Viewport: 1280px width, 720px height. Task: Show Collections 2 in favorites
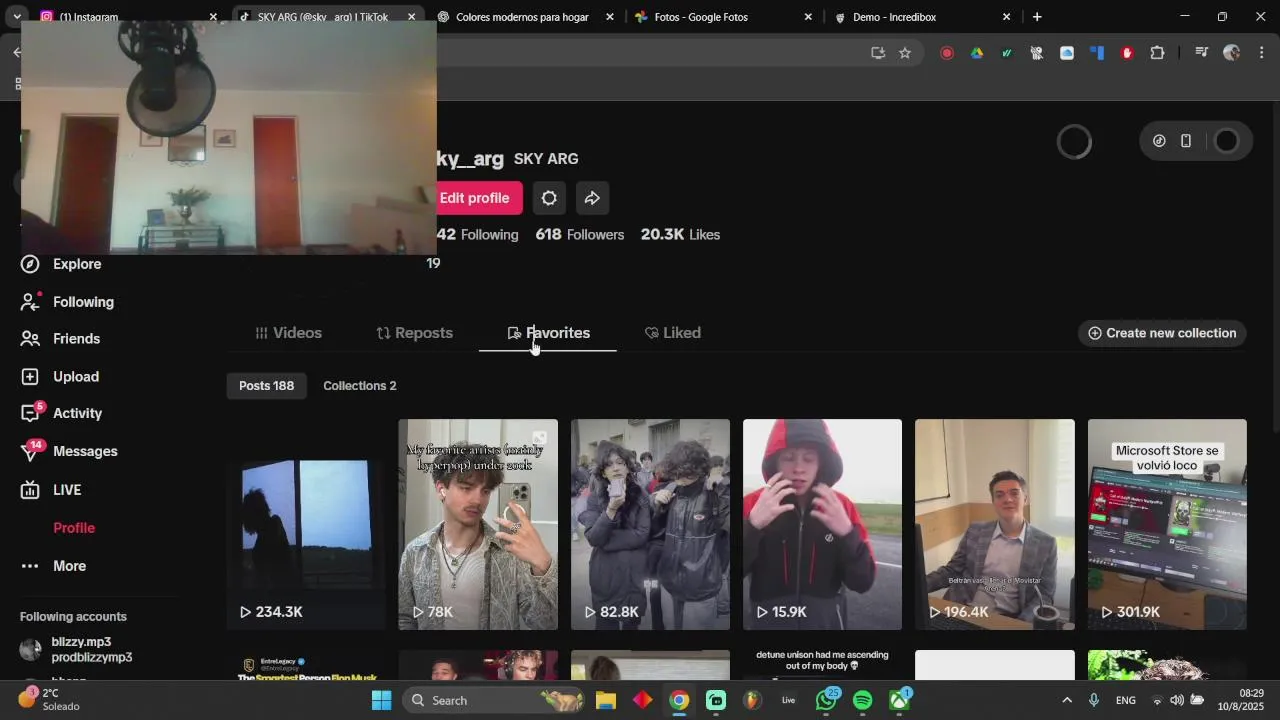tap(360, 386)
